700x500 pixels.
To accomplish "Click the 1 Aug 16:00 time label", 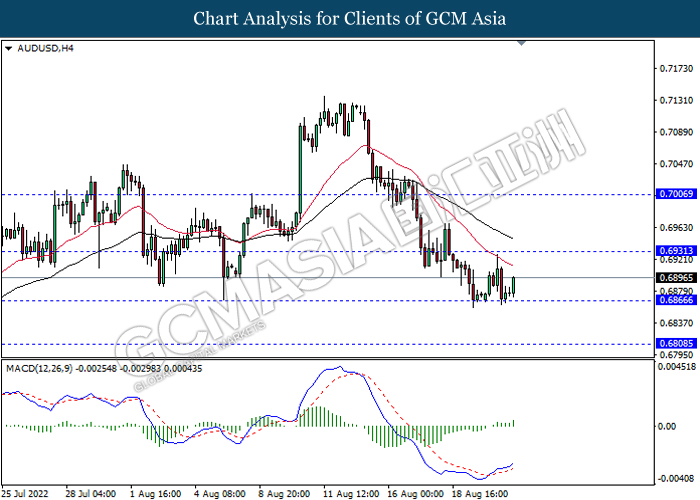I will (155, 494).
